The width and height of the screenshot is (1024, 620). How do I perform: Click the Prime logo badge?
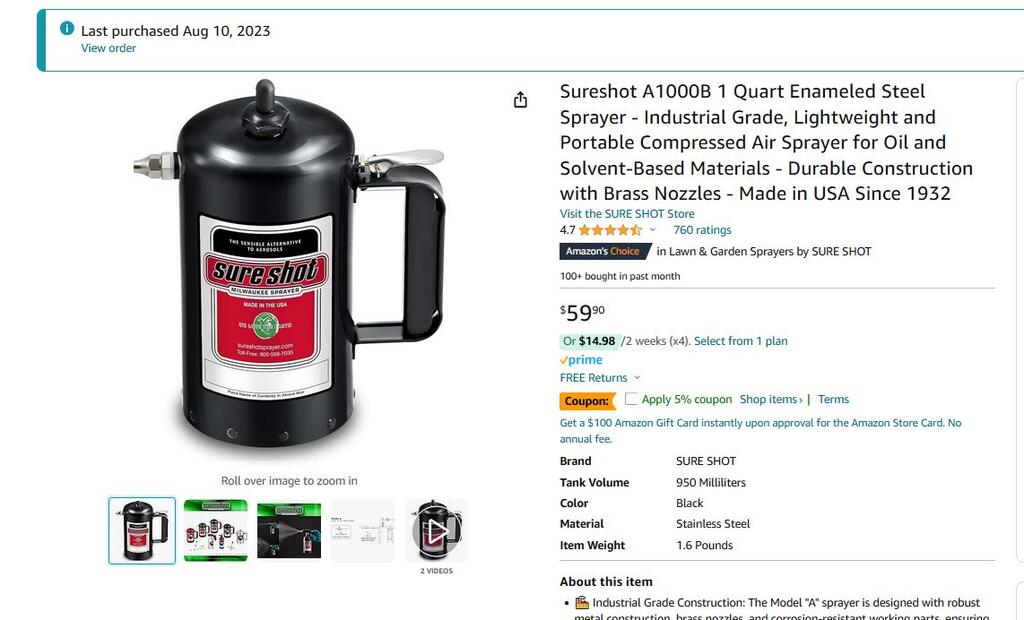pyautogui.click(x=581, y=360)
